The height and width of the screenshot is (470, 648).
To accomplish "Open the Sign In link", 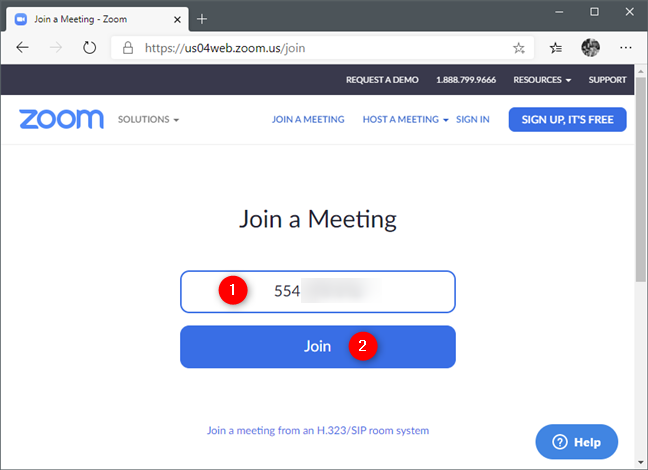I will click(x=473, y=119).
